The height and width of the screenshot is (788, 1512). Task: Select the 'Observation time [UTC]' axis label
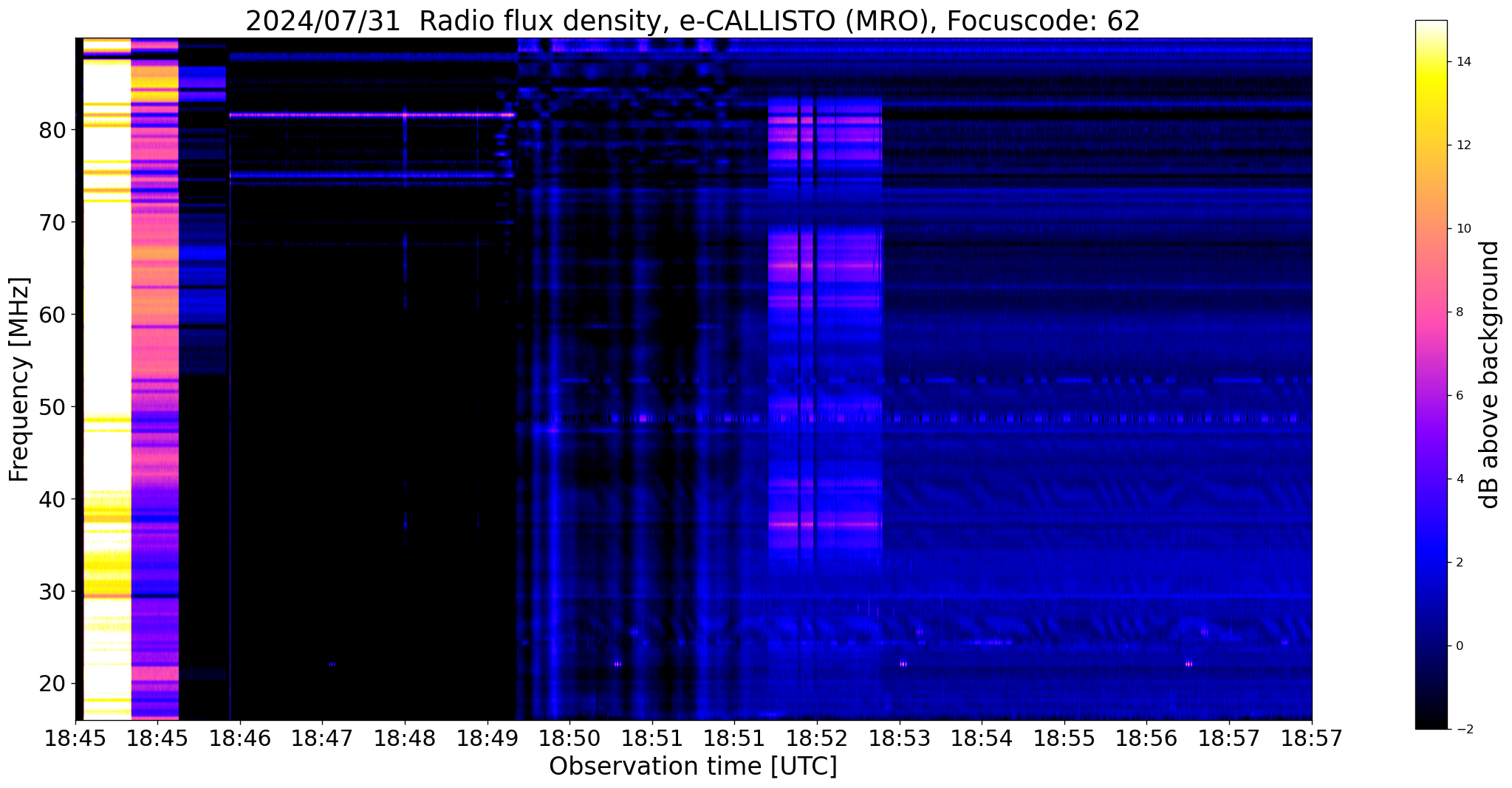click(693, 767)
